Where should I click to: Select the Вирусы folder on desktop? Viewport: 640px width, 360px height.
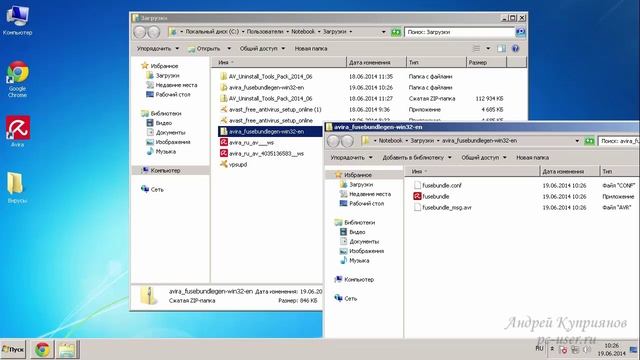(x=17, y=187)
